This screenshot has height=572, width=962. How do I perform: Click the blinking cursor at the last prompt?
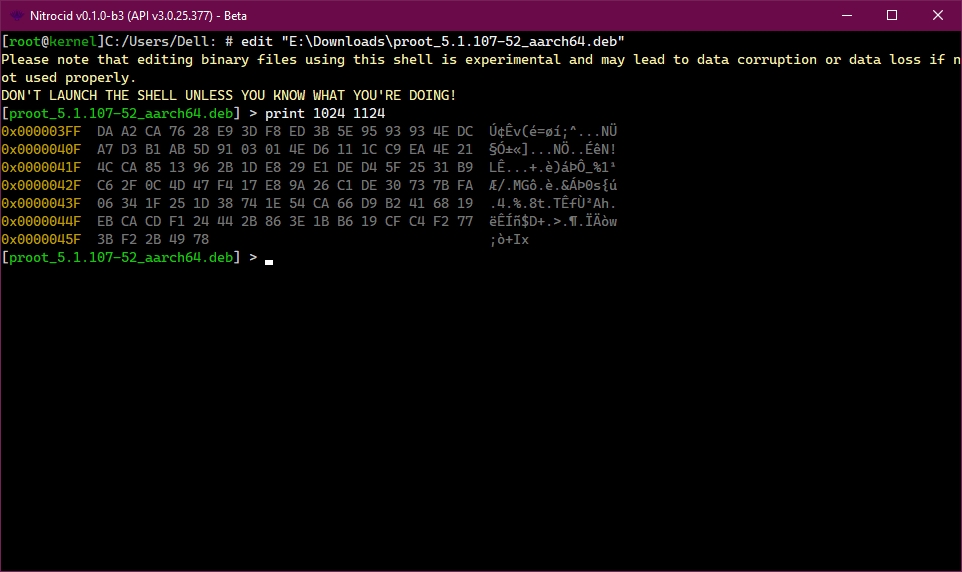click(269, 262)
